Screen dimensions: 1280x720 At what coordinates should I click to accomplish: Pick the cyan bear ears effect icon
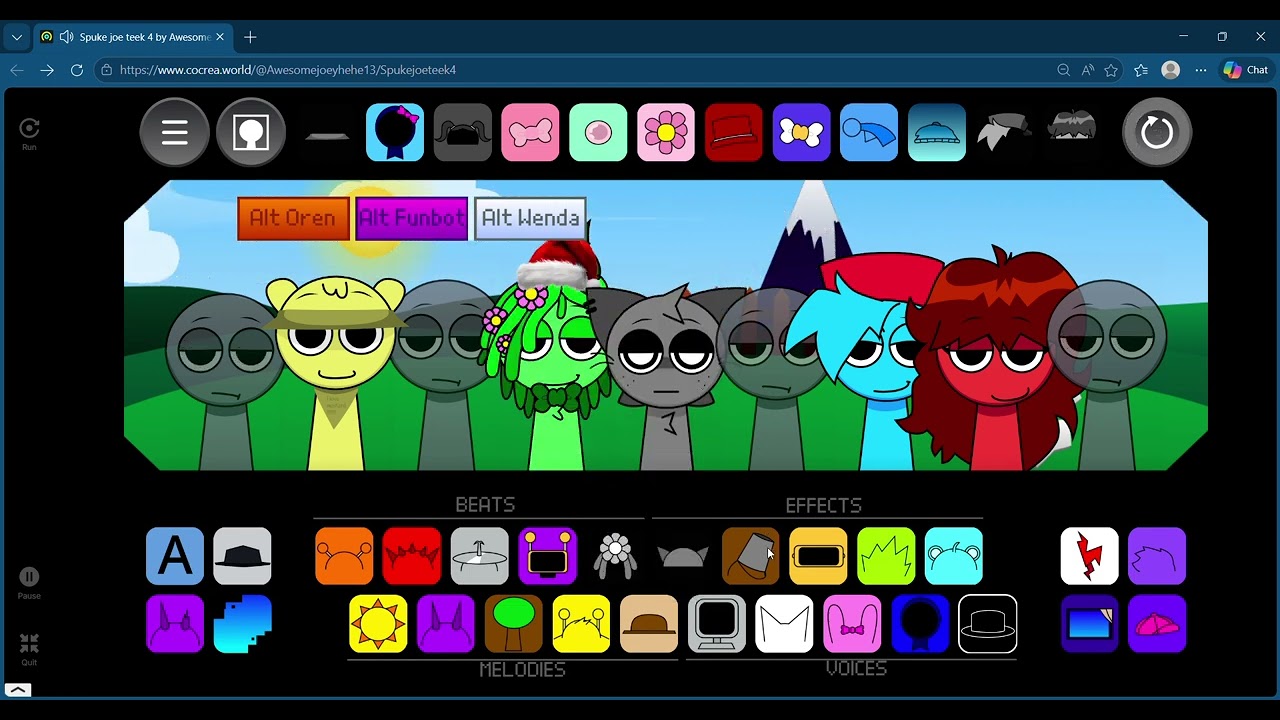tap(954, 556)
